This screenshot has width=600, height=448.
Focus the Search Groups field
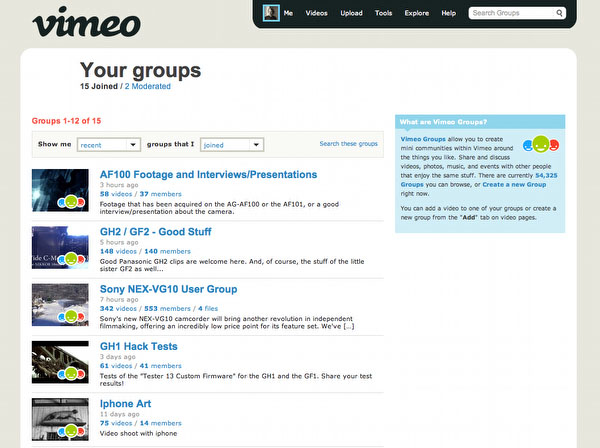point(512,13)
